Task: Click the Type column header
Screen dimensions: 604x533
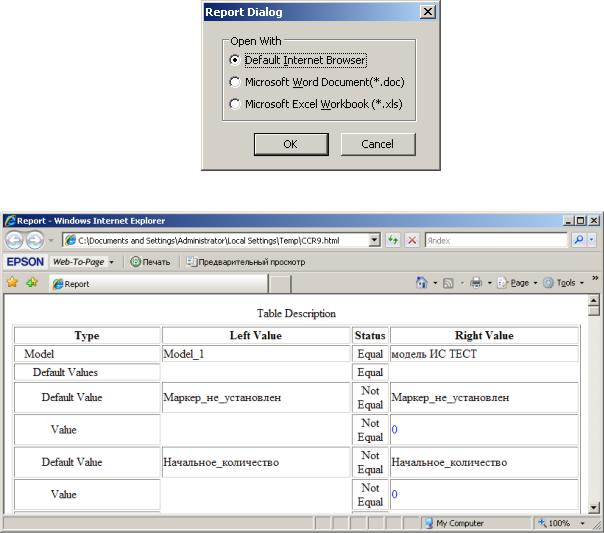Action: [87, 335]
